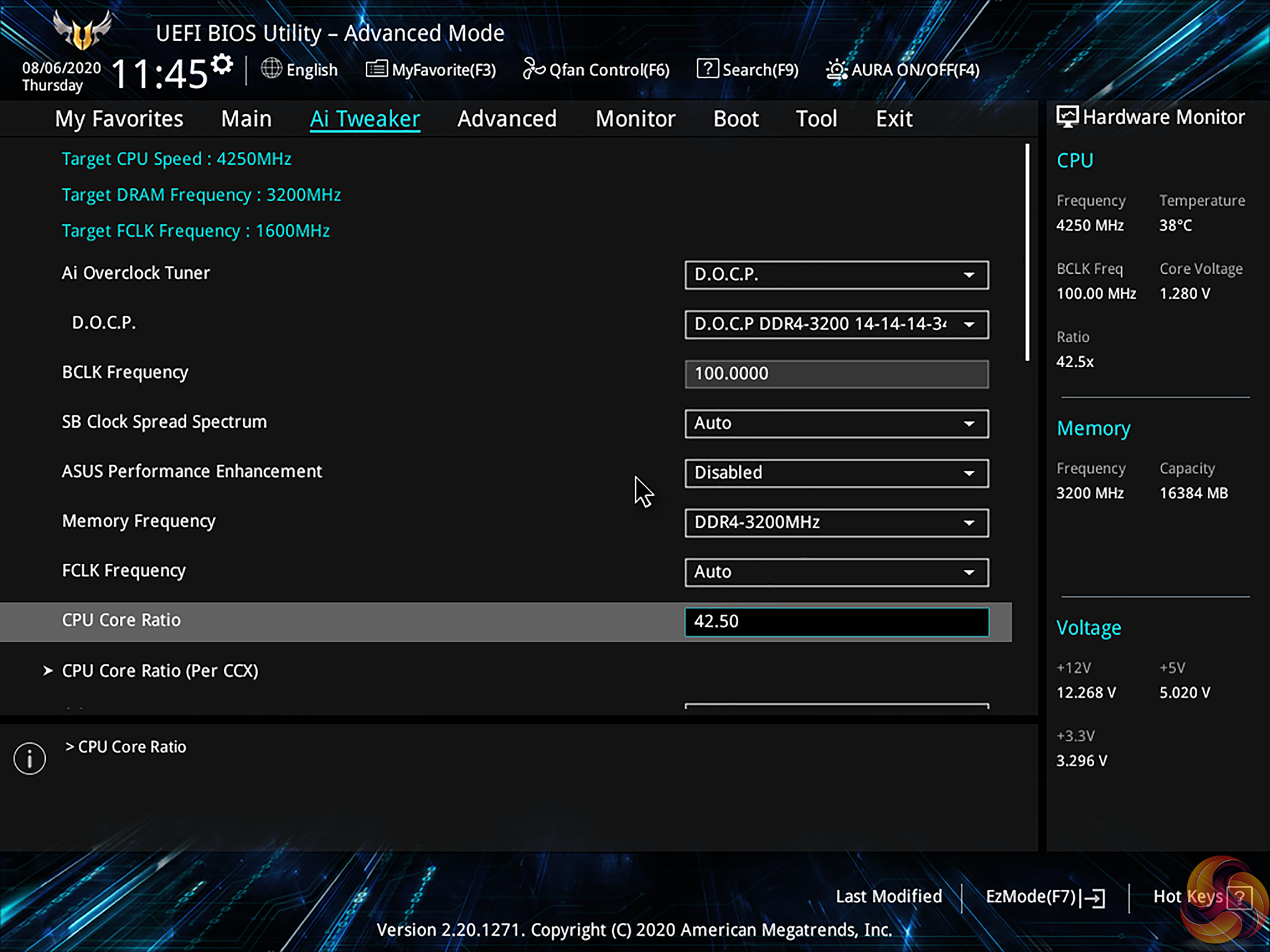Click the EzMode exit arrow icon

click(x=1095, y=898)
